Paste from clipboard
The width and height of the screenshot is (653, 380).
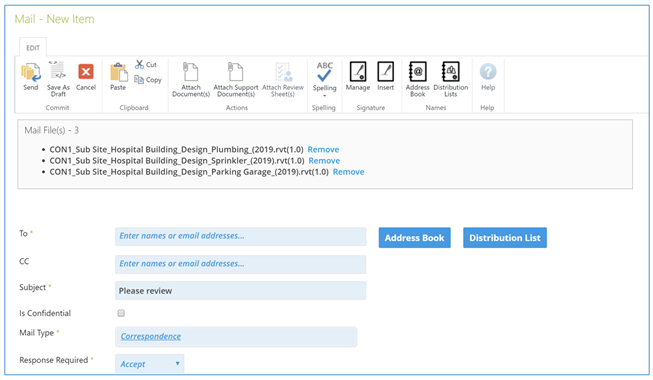coord(118,77)
